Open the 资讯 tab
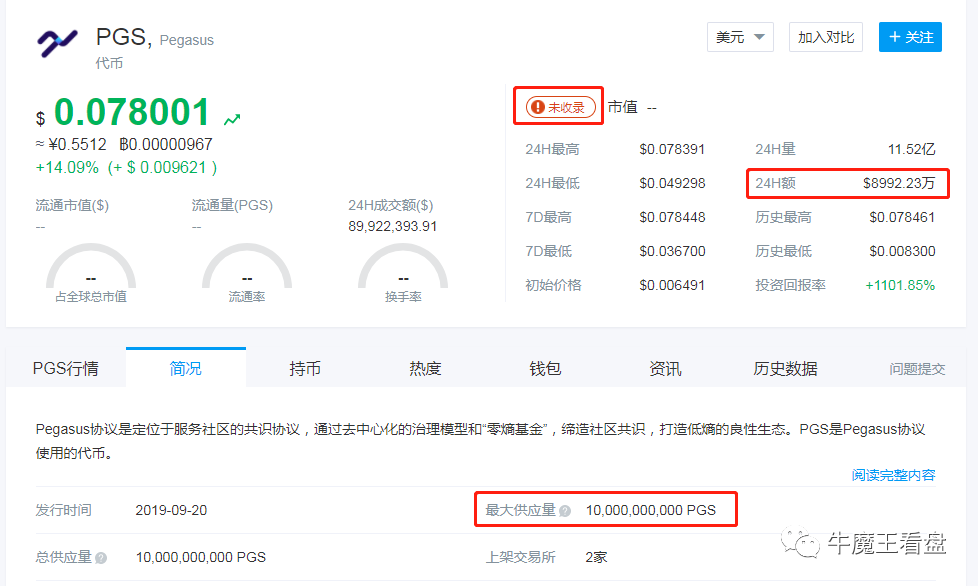Viewport: 978px width, 586px height. tap(665, 368)
